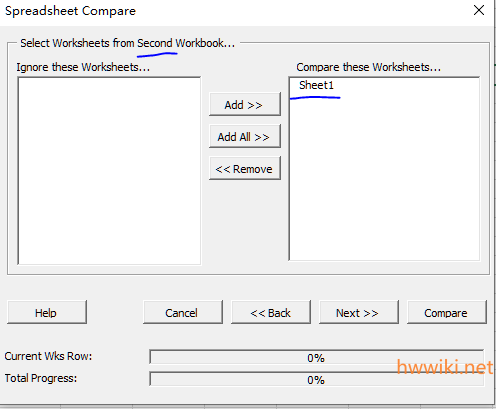Click the Total Progress label
The height and width of the screenshot is (409, 496).
[x=41, y=378]
